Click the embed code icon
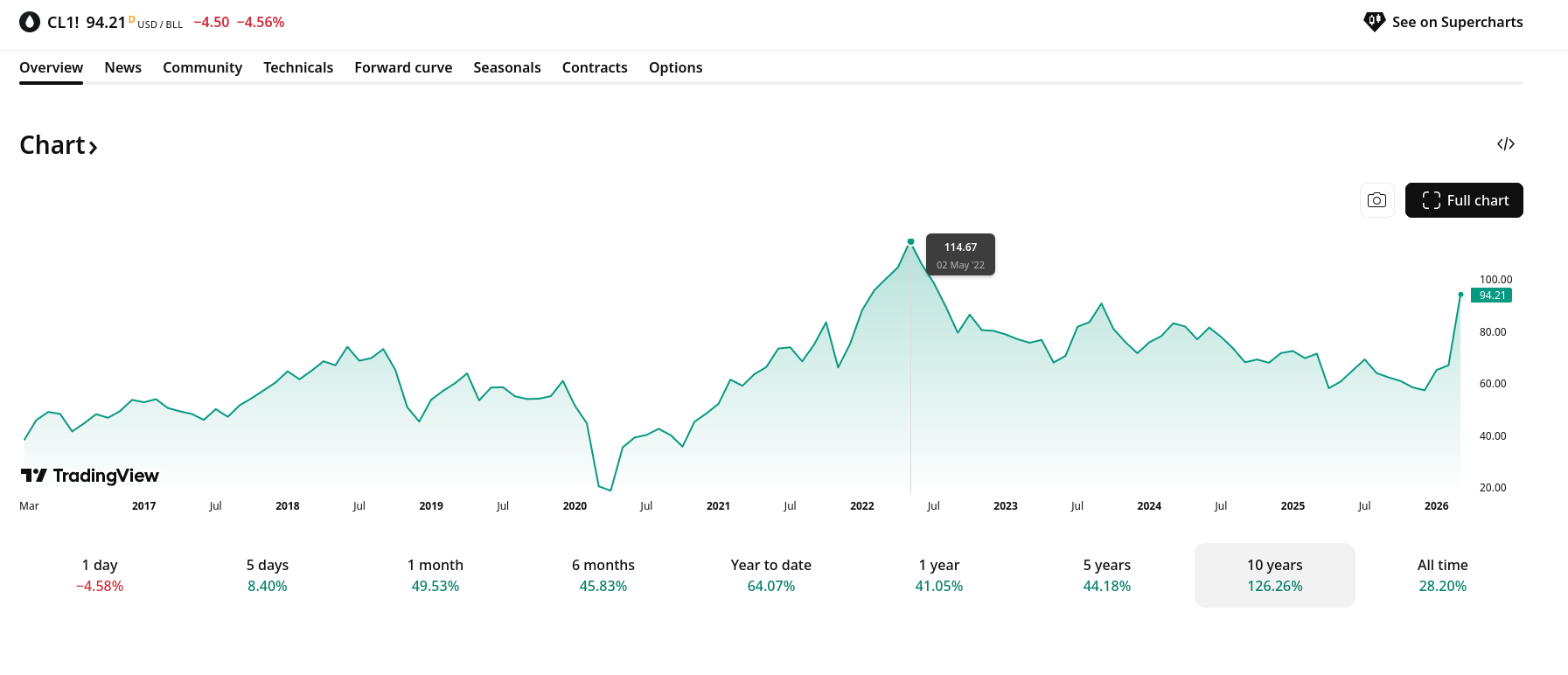The image size is (1568, 675). click(x=1505, y=144)
